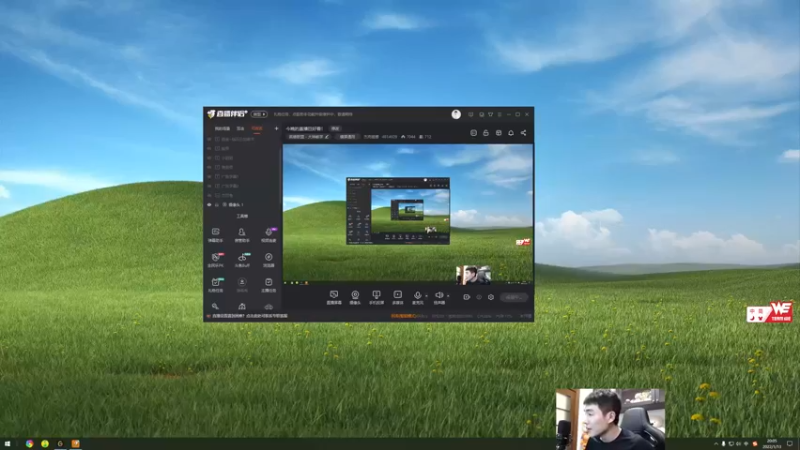Edit the category button with pencil icon
This screenshot has height=450, width=800.
pyautogui.click(x=309, y=137)
